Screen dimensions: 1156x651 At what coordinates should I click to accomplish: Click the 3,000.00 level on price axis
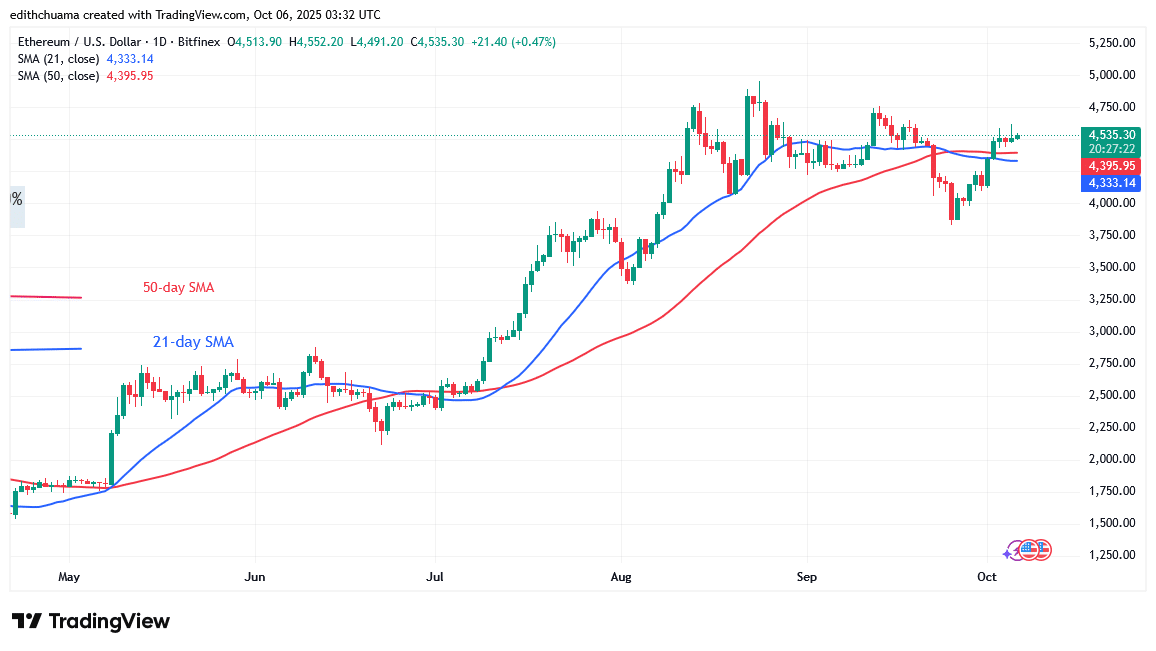(1111, 331)
